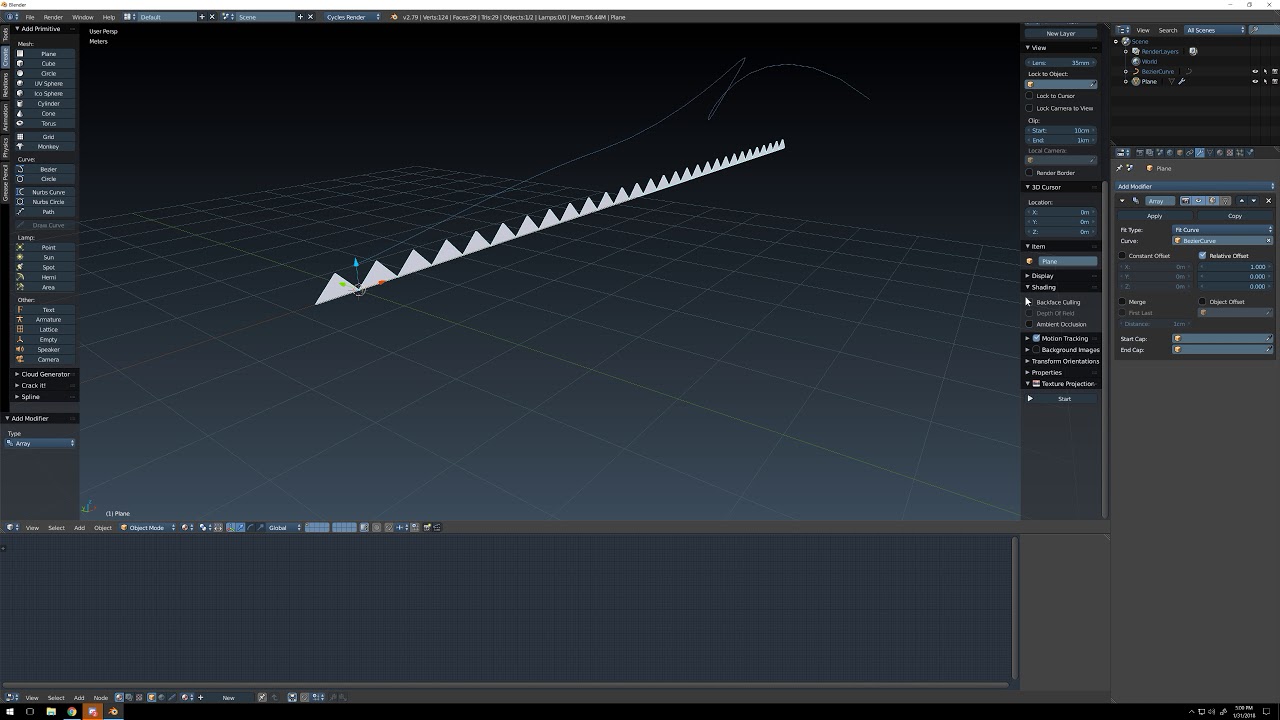Click the Apply modifier button
Viewport: 1280px width, 720px height.
tap(1154, 216)
